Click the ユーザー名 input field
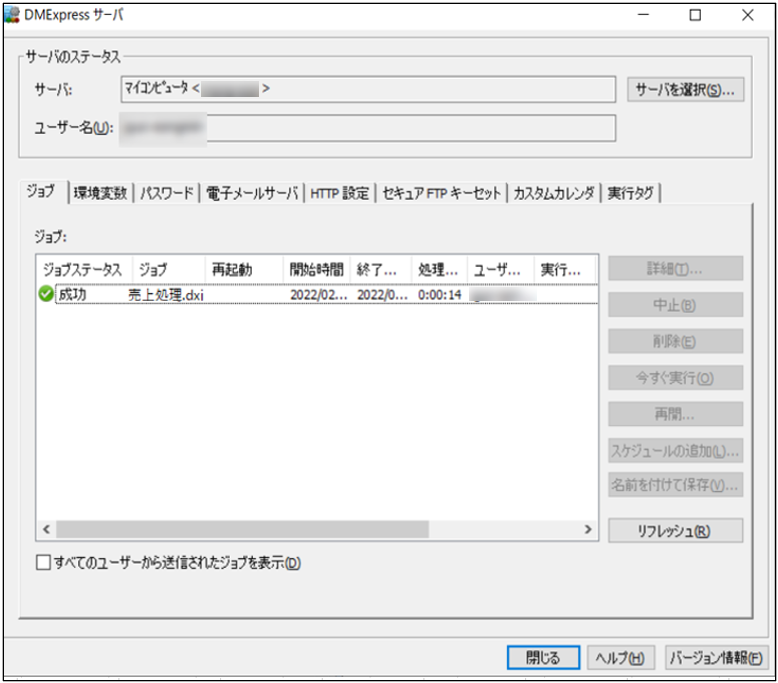This screenshot has width=778, height=683. (x=410, y=128)
